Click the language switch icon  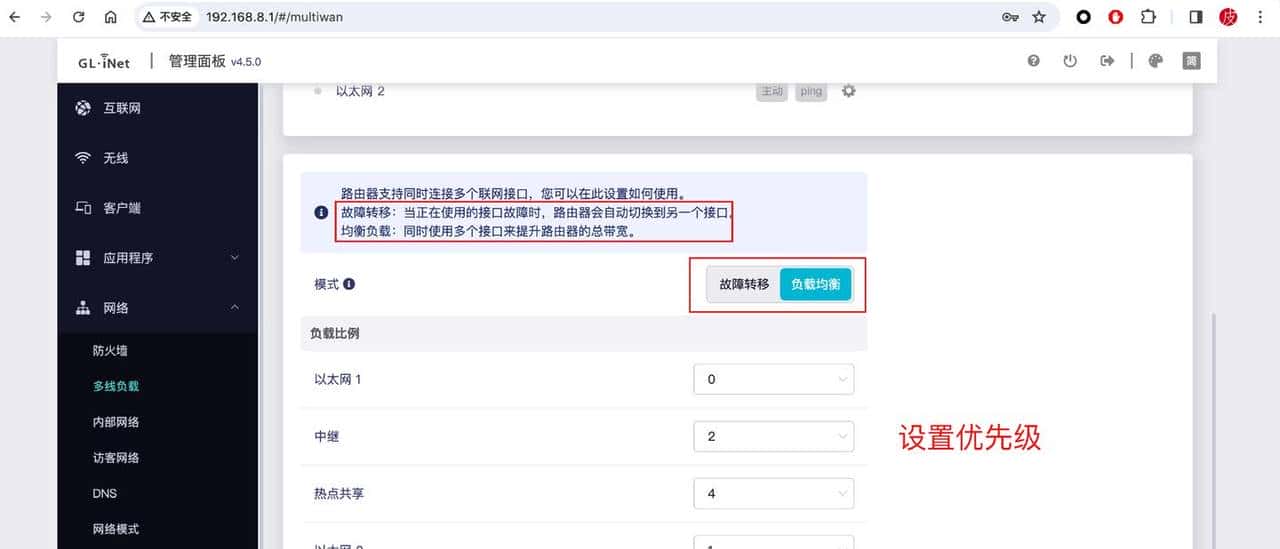(x=1191, y=61)
